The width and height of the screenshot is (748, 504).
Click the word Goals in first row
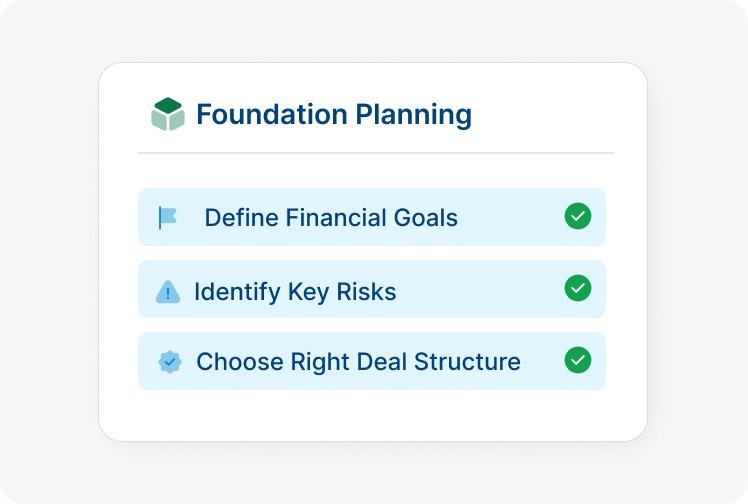[425, 217]
